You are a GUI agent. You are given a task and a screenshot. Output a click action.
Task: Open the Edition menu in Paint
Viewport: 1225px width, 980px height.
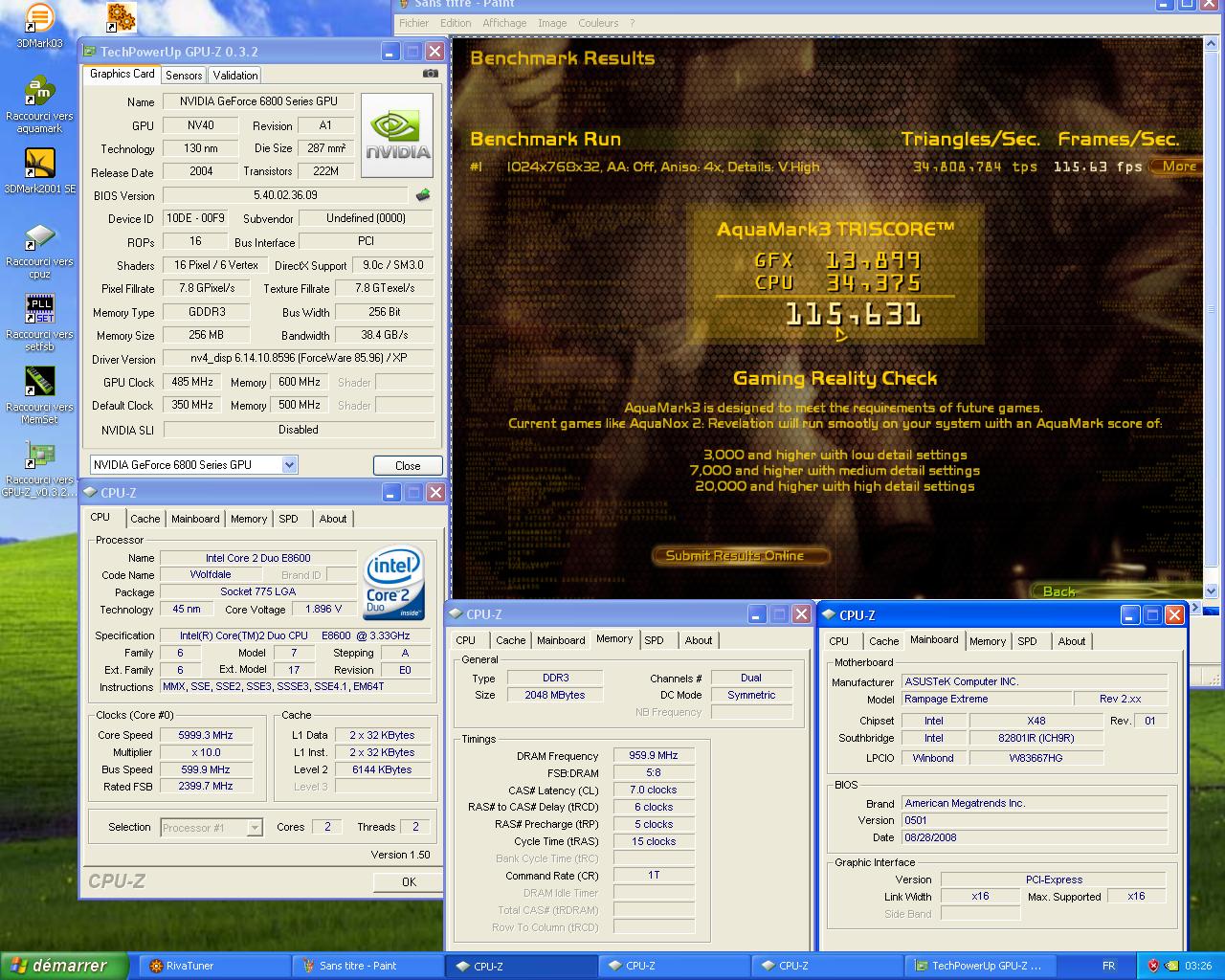coord(456,23)
